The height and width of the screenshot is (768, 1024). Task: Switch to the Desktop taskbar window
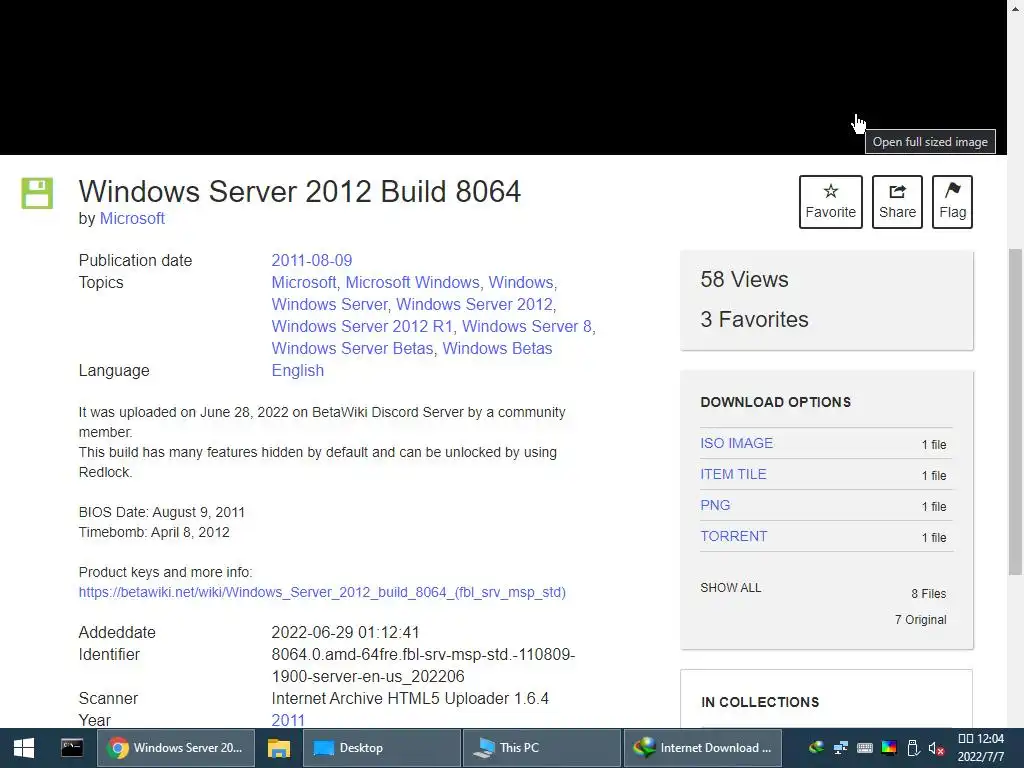(x=382, y=748)
